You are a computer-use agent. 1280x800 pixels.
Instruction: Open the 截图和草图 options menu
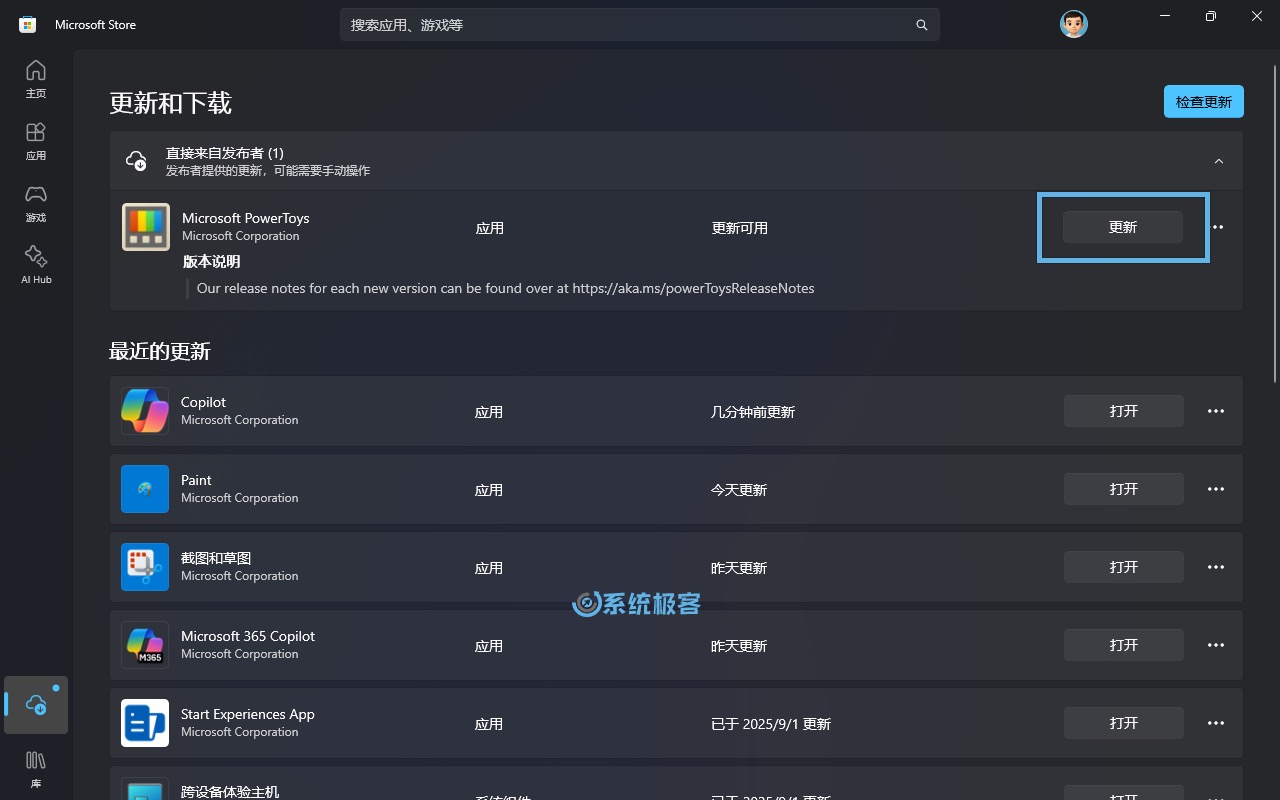pyautogui.click(x=1216, y=567)
